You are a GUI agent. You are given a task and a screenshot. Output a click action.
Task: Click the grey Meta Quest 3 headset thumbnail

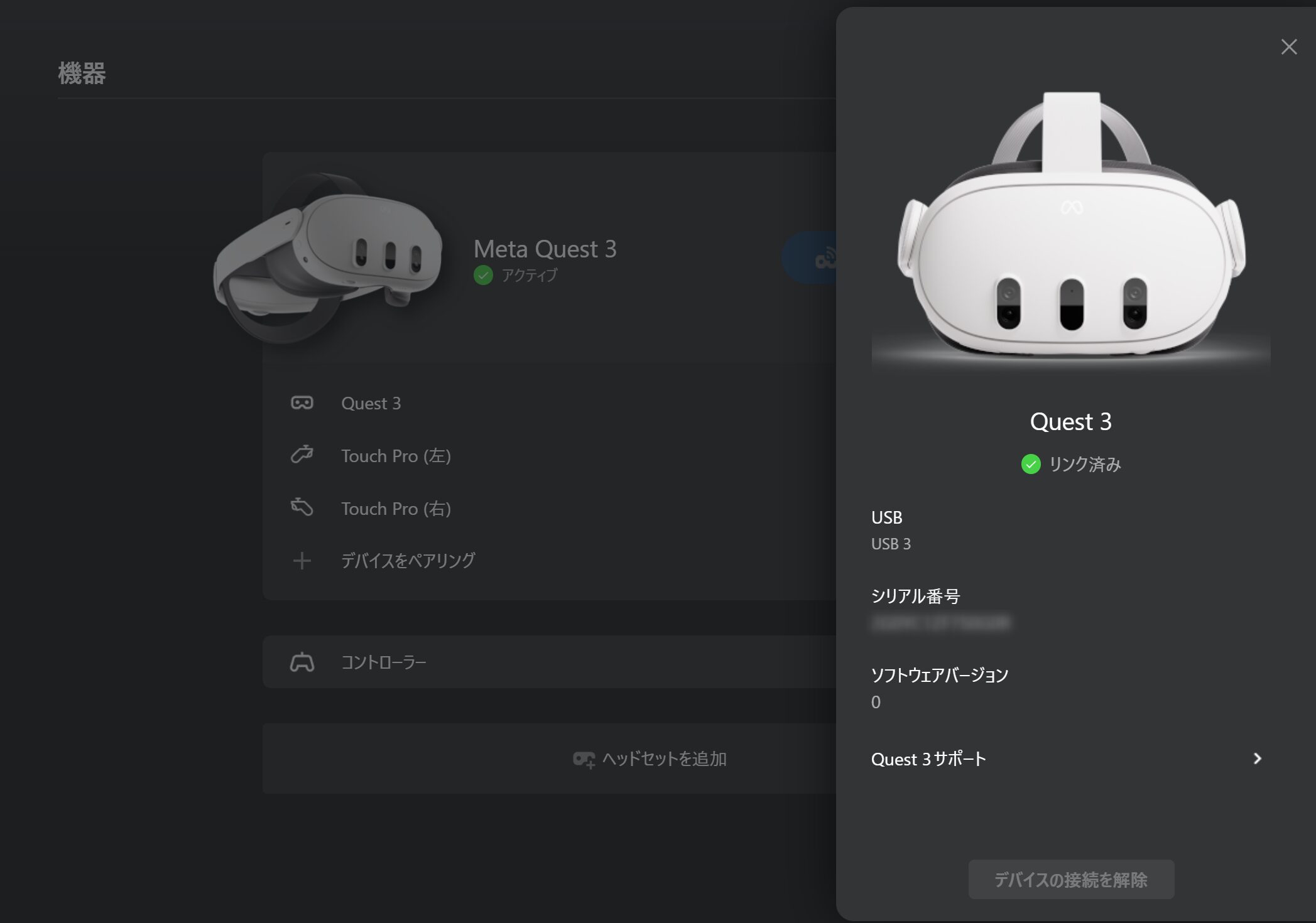(327, 258)
